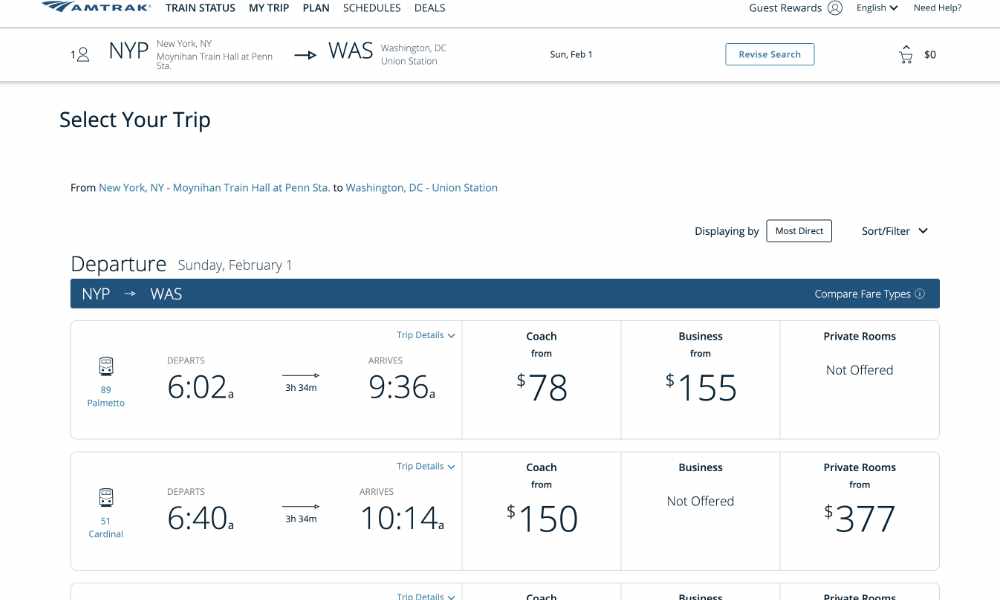Click the $0 cart total
1000x600 pixels.
coord(930,55)
